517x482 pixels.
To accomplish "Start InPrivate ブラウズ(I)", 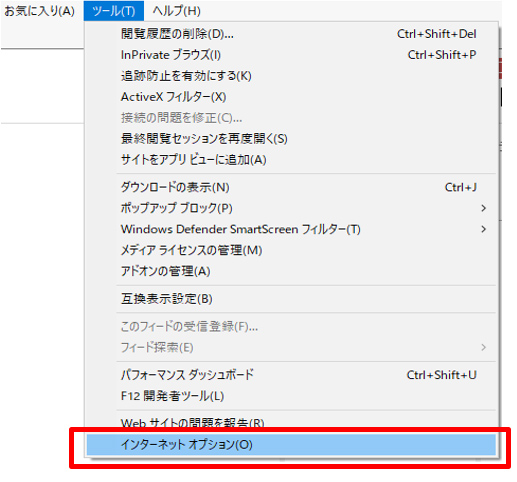I will pos(291,55).
